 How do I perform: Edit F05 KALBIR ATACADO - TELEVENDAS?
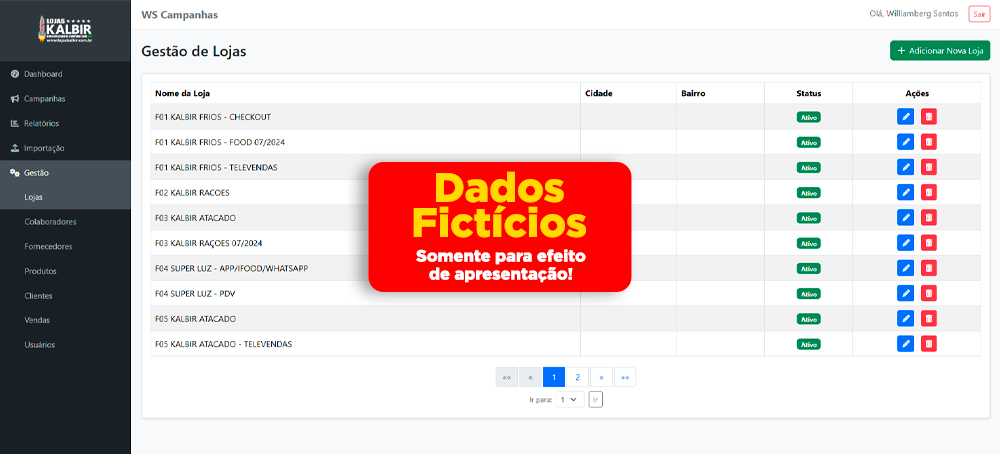[x=905, y=344]
